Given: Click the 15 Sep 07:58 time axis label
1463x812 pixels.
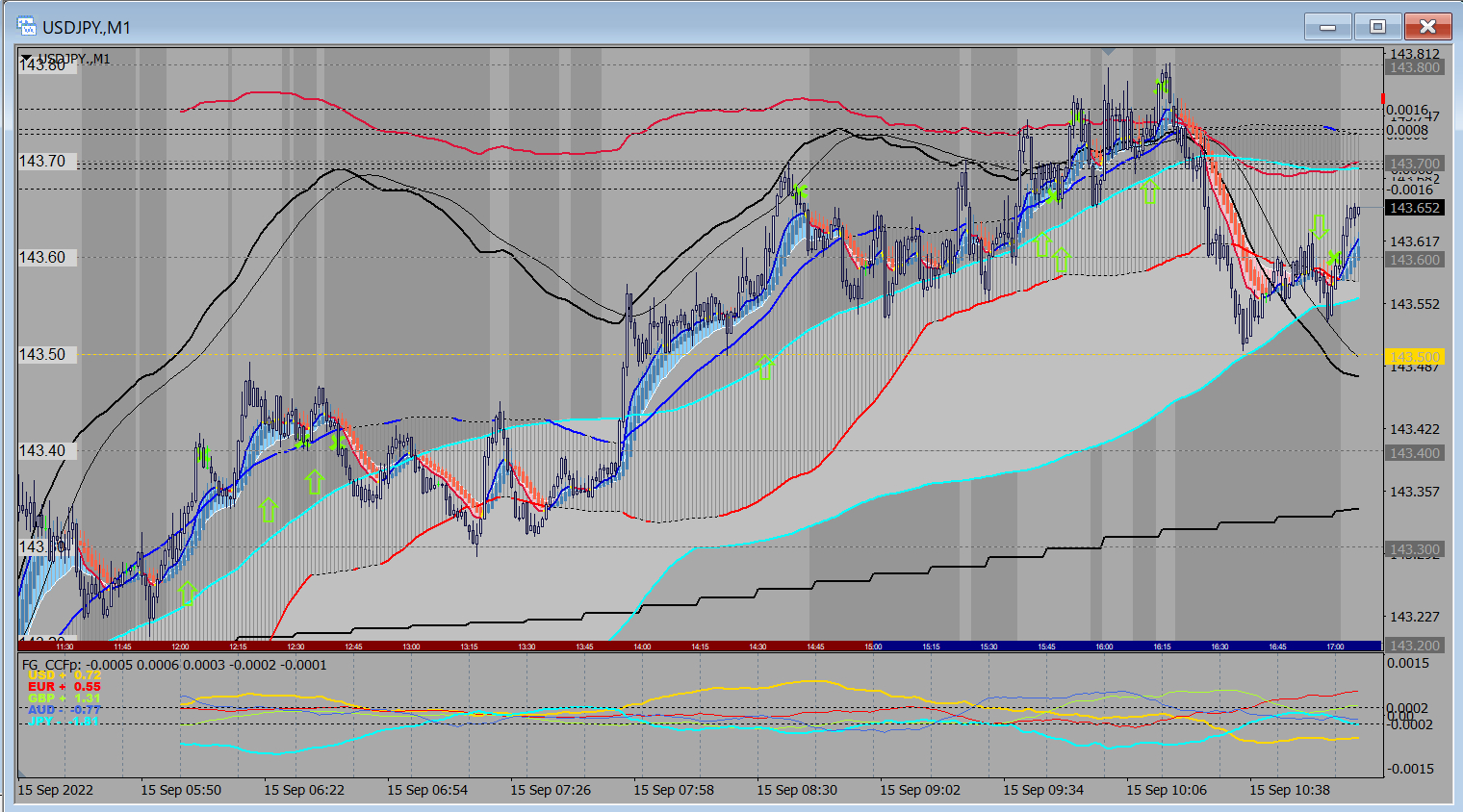Looking at the screenshot, I should 674,790.
